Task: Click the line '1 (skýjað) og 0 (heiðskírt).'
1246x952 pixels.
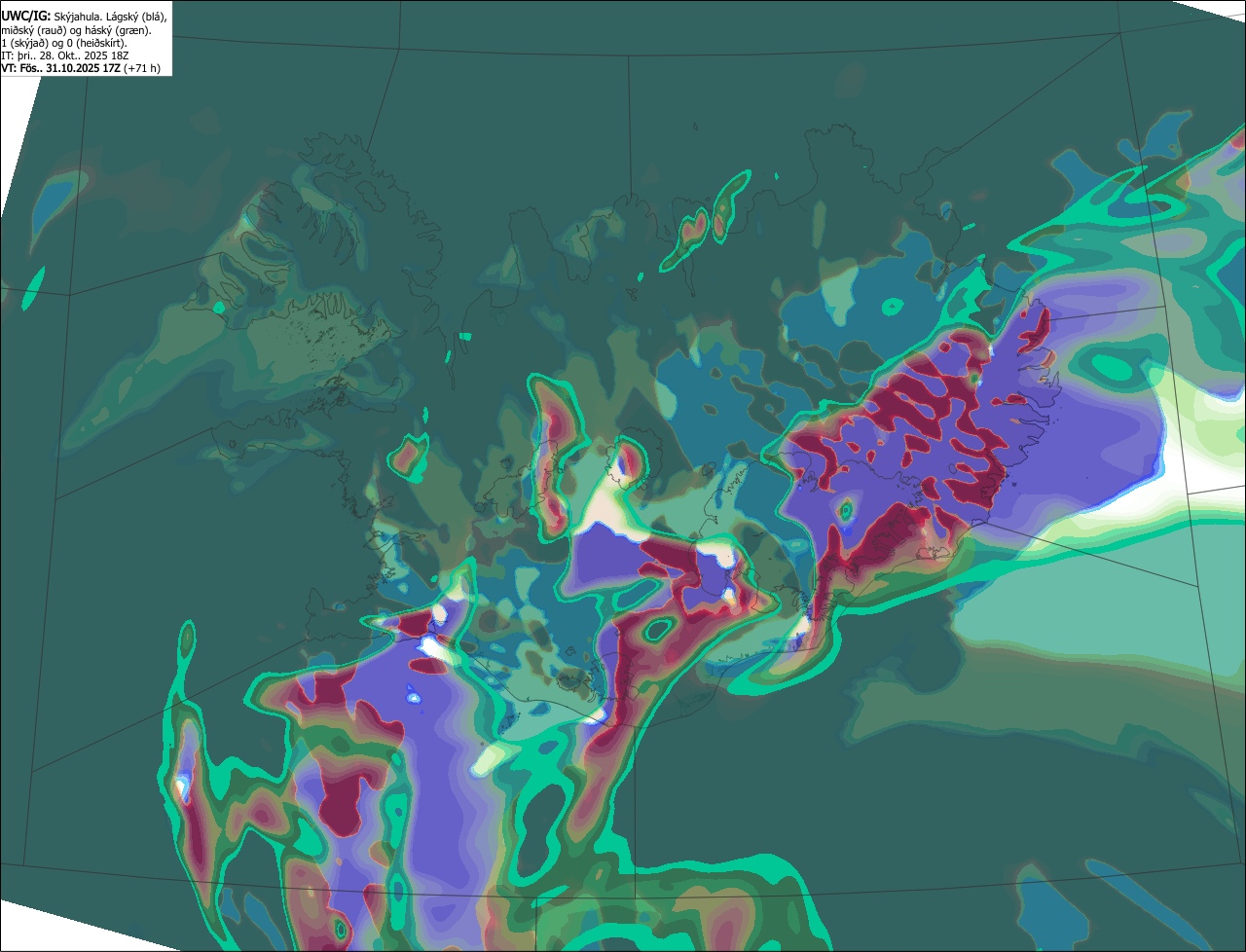Action: pyautogui.click(x=64, y=44)
